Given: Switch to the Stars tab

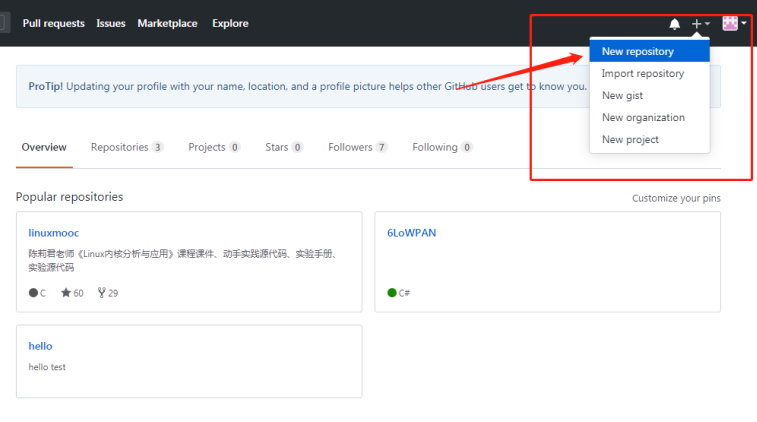Looking at the screenshot, I should 284,147.
